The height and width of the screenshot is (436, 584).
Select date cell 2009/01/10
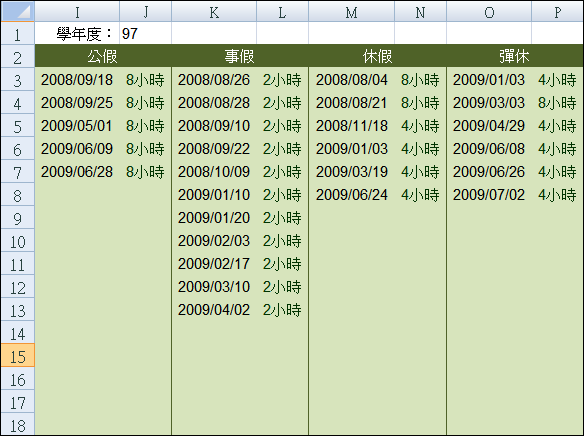coord(214,195)
